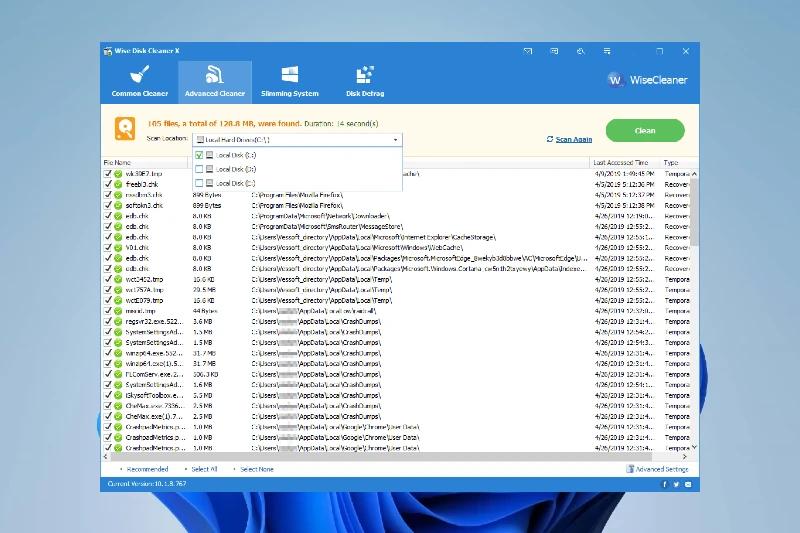Switch to the Advanced Cleaner tab
Image resolution: width=800 pixels, height=533 pixels.
point(215,82)
